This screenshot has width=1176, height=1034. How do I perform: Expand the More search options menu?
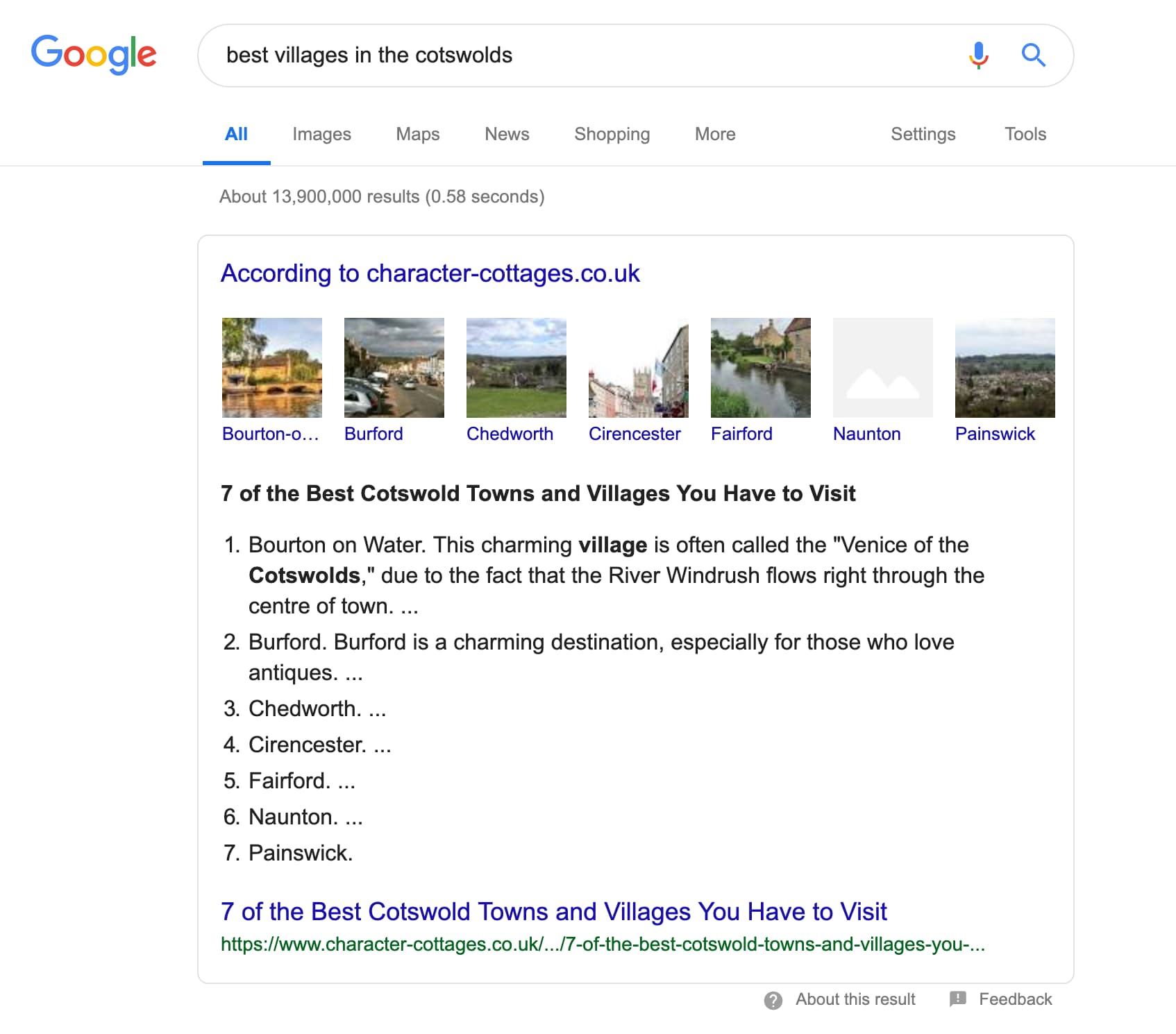[714, 134]
